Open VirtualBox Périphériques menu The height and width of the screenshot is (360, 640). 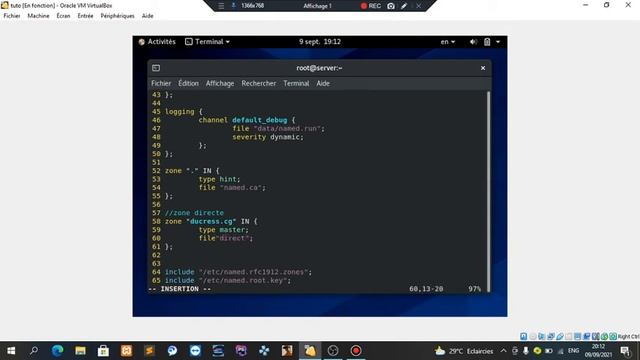[x=117, y=16]
